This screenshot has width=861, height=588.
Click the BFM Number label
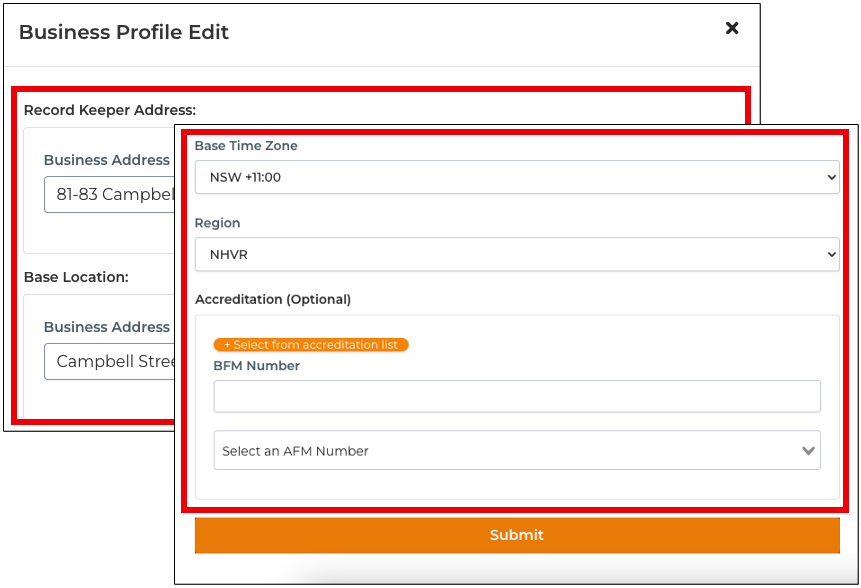tap(257, 366)
